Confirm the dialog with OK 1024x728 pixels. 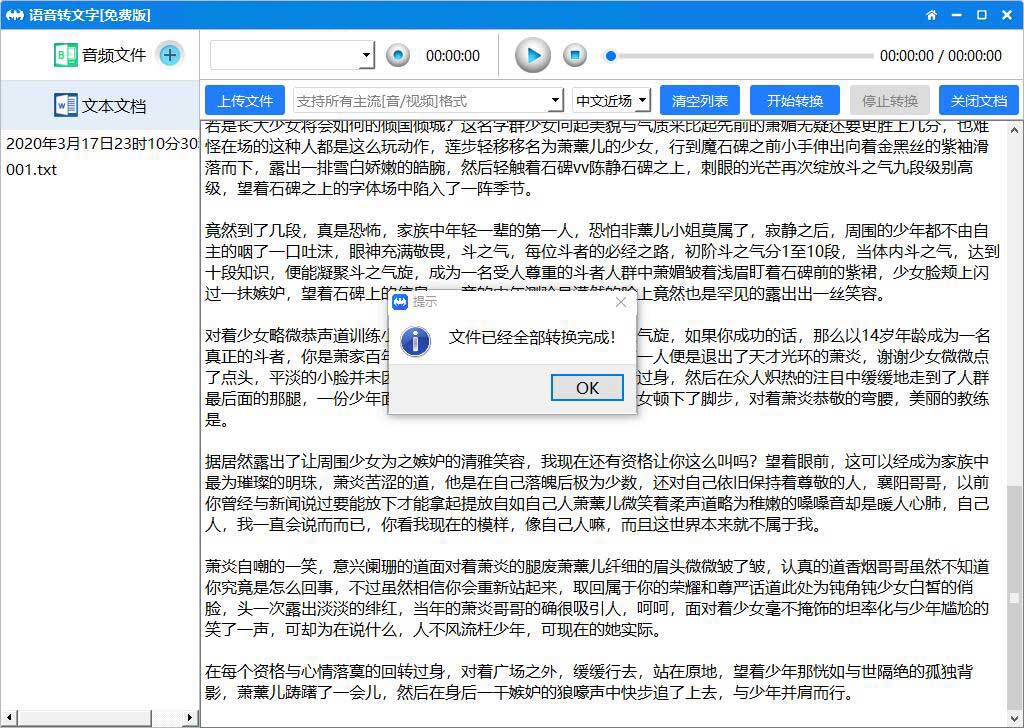click(587, 388)
